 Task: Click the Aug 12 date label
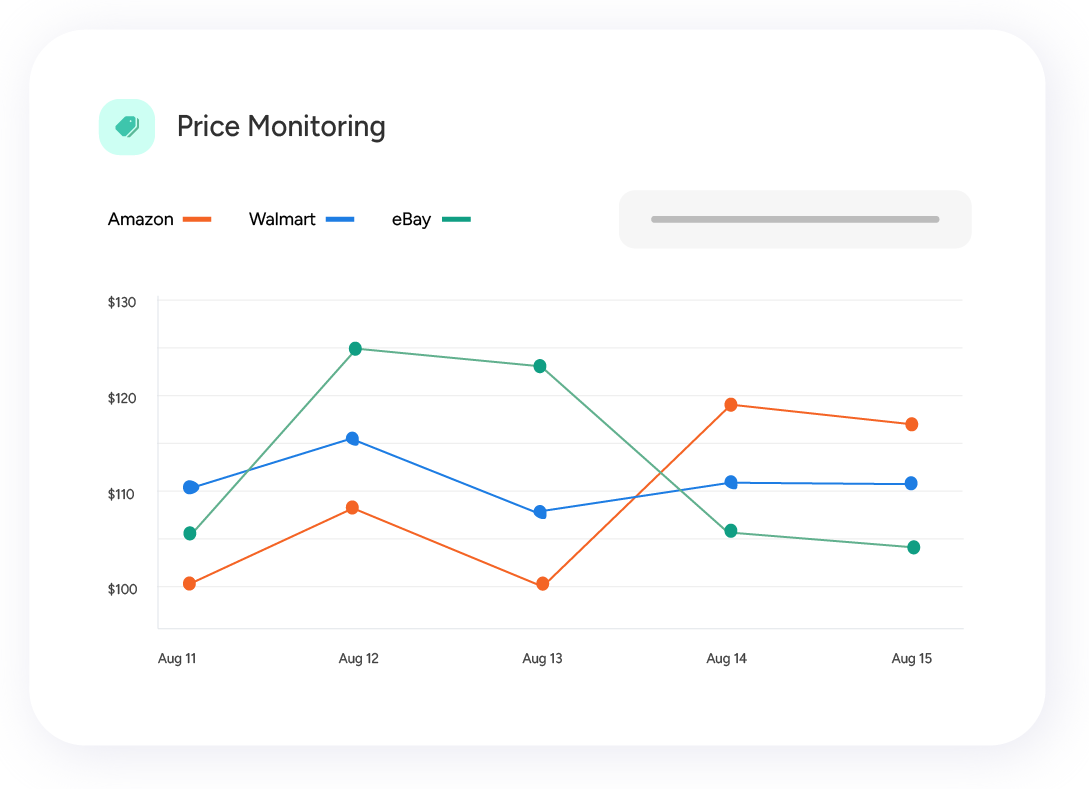(359, 659)
